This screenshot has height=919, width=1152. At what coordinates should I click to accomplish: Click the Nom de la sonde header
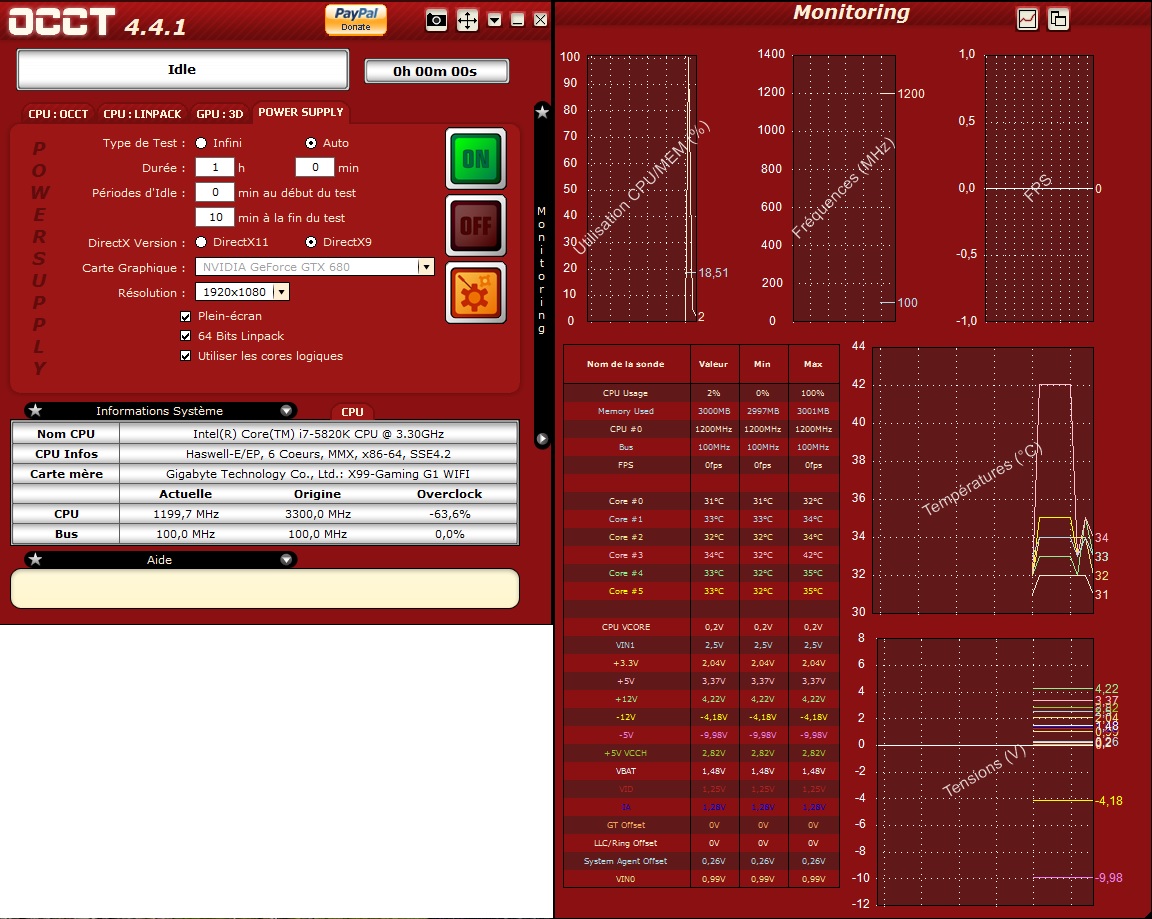[x=626, y=364]
